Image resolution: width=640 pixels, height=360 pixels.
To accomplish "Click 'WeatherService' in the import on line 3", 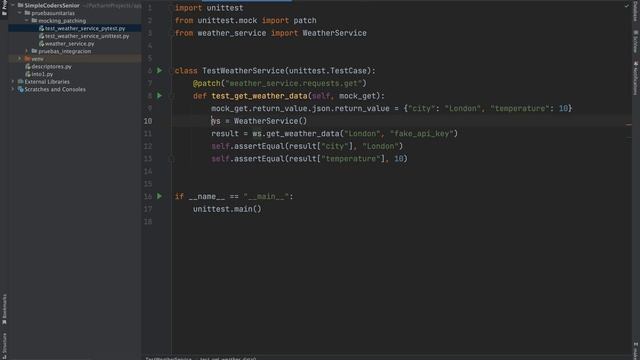I will (334, 33).
